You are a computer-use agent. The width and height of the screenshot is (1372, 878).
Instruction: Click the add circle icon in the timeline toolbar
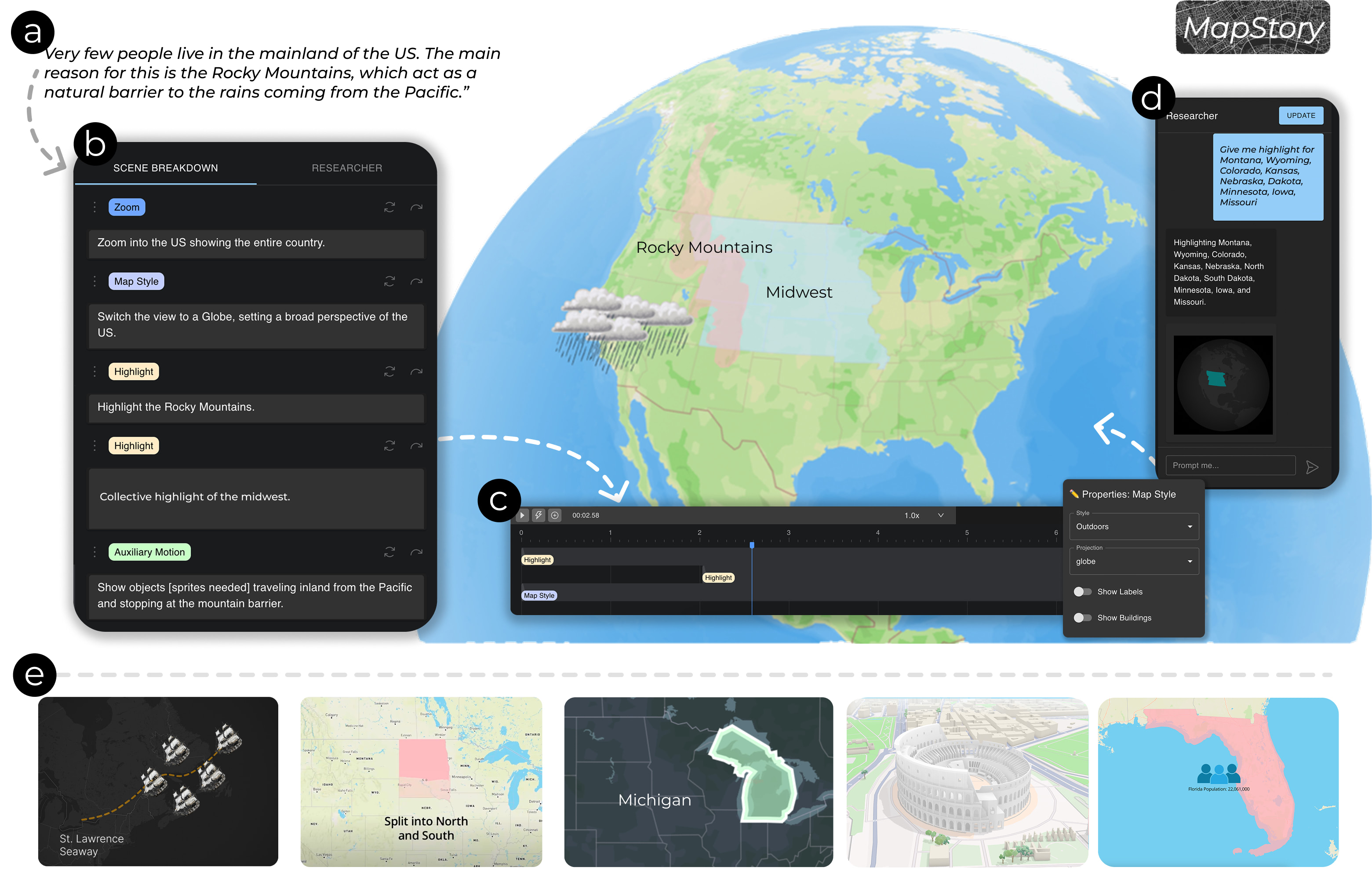pyautogui.click(x=555, y=515)
